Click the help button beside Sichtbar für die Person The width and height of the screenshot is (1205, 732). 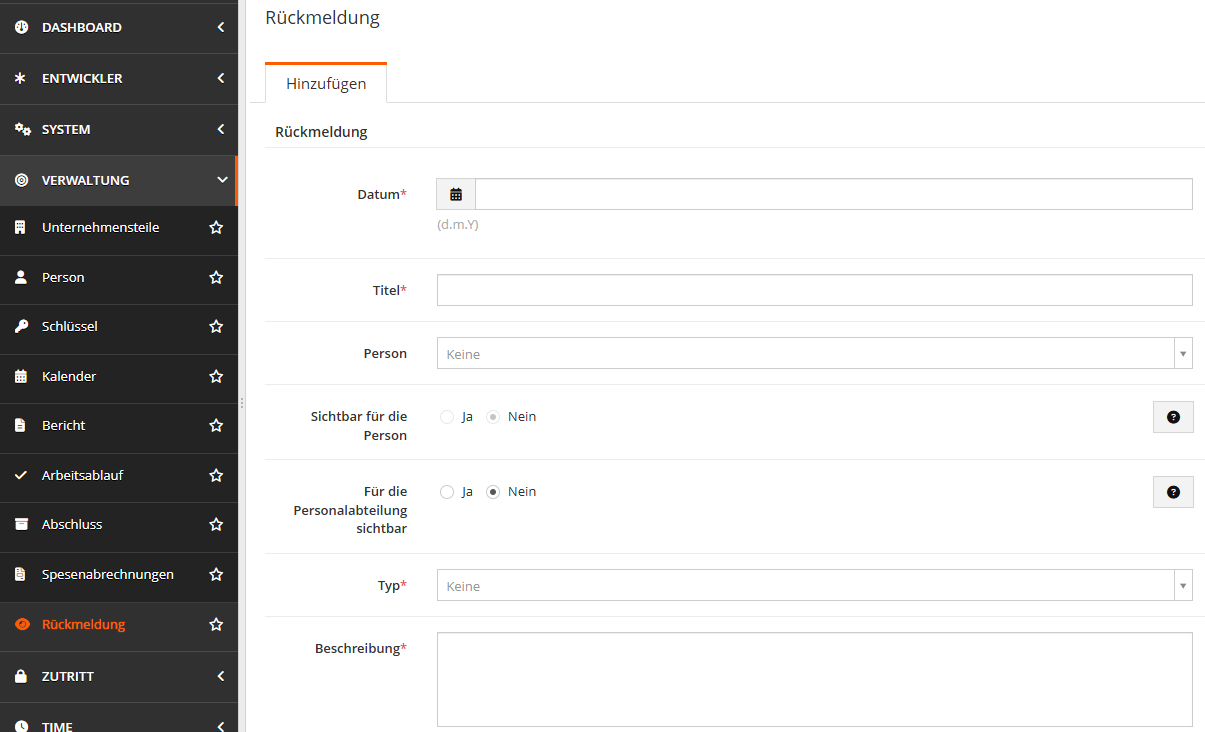point(1172,416)
